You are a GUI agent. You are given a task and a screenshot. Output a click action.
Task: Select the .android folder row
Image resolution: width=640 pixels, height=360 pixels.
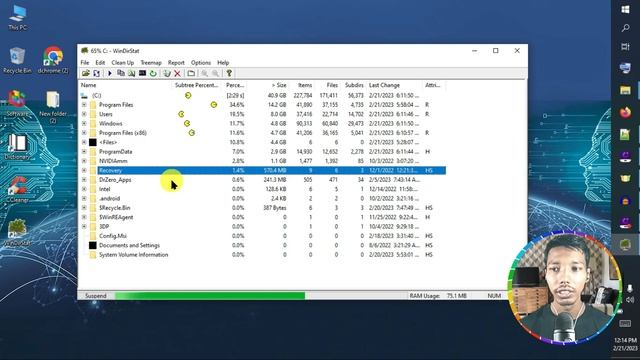262,199
